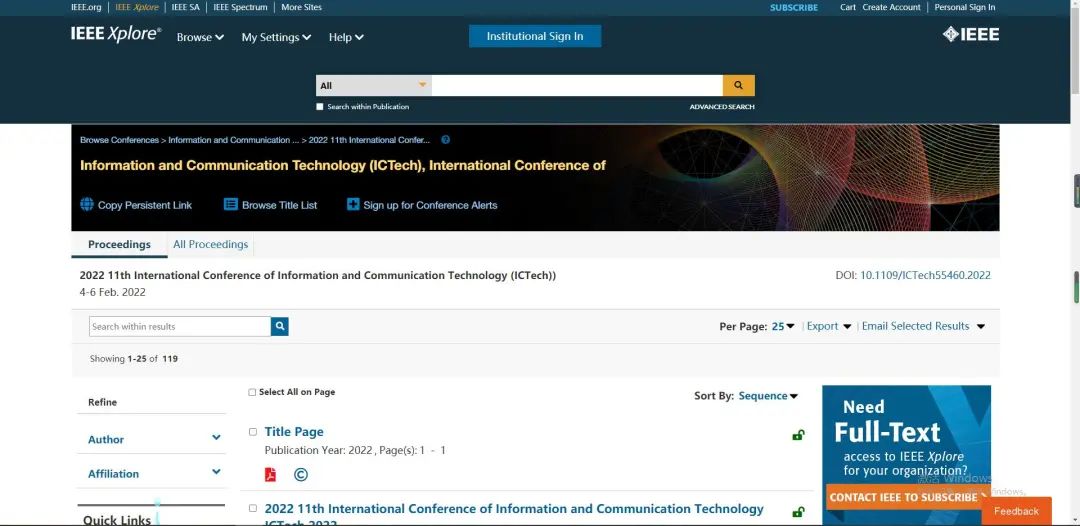
Task: Open the Sort By Sequence dropdown
Action: point(768,396)
